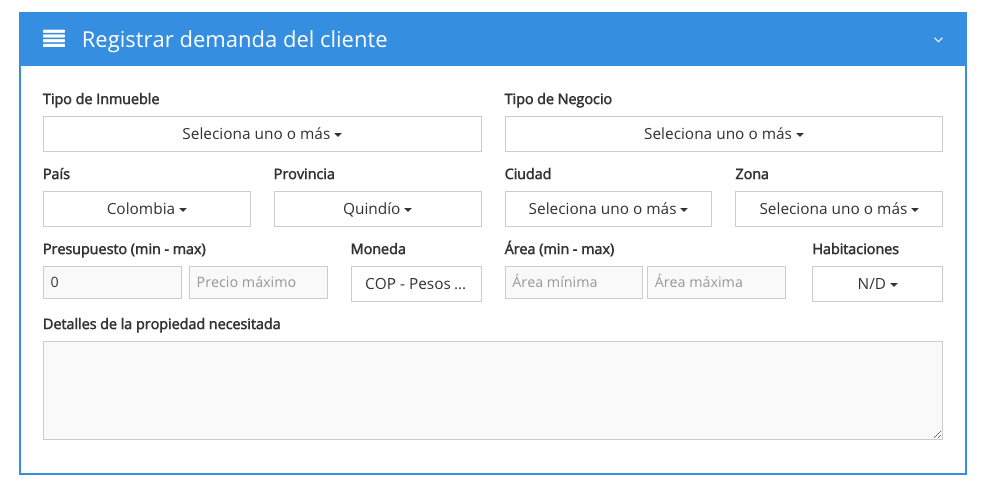Open the Tipo de Inmueble dropdown
The width and height of the screenshot is (993, 490).
coord(262,134)
